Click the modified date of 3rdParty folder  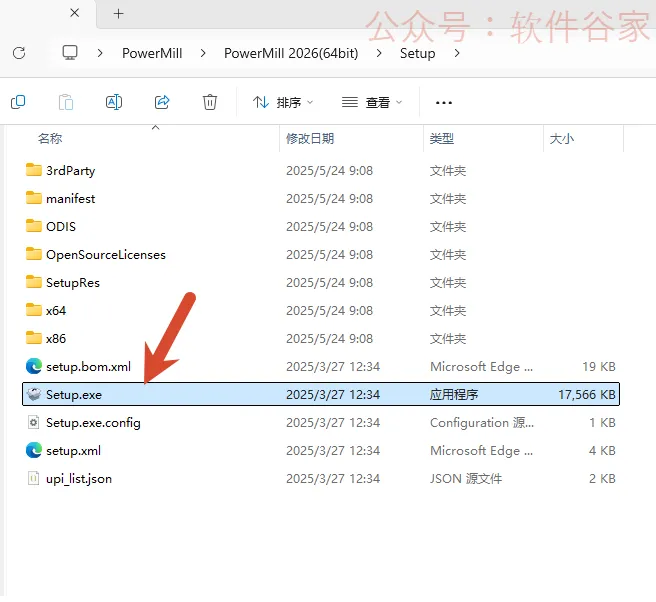(329, 171)
